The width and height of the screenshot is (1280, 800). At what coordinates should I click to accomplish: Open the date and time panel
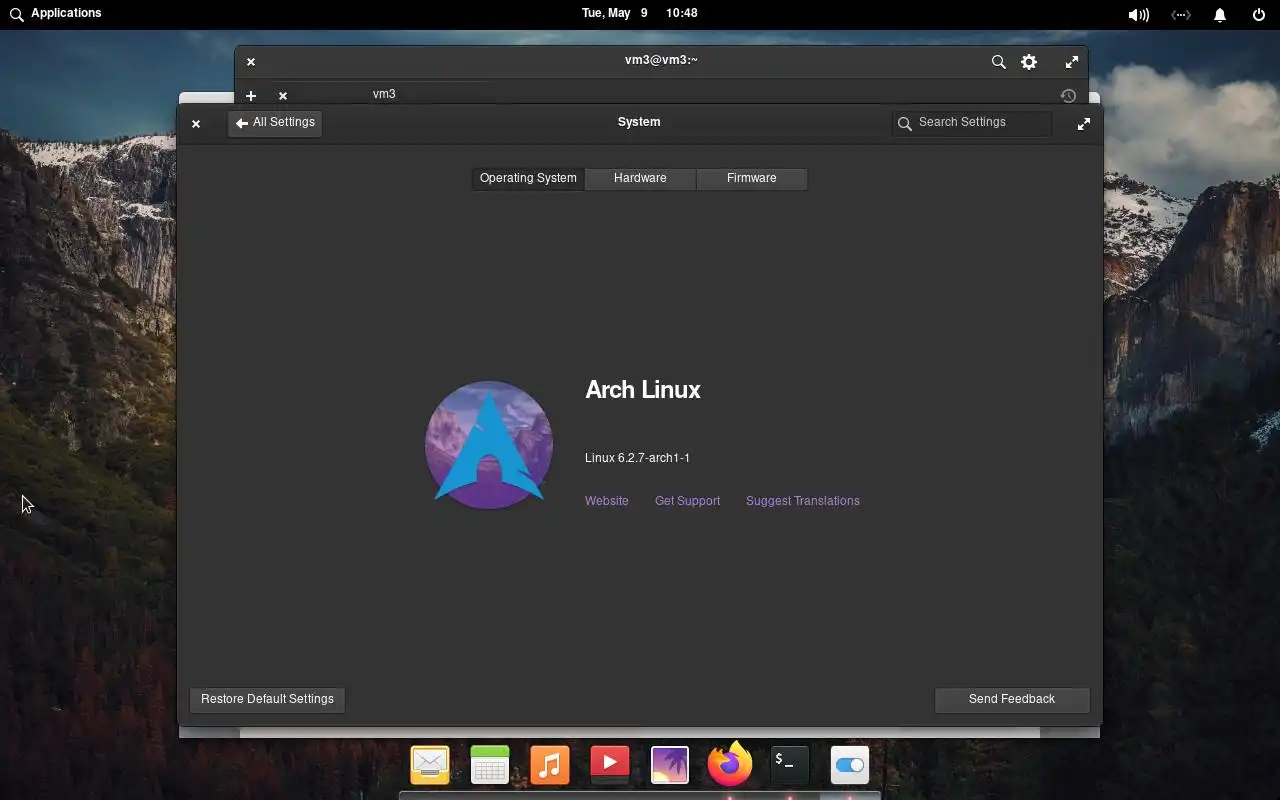point(640,14)
